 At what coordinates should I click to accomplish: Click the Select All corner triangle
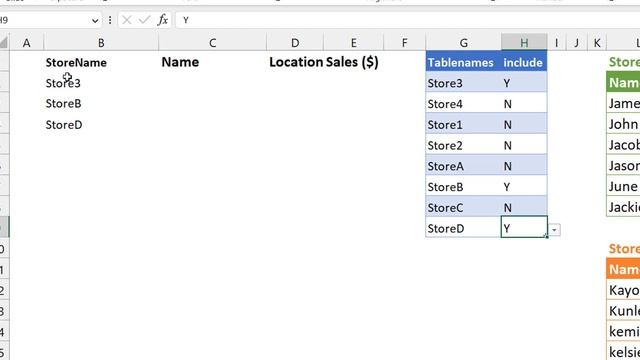click(x=4, y=42)
